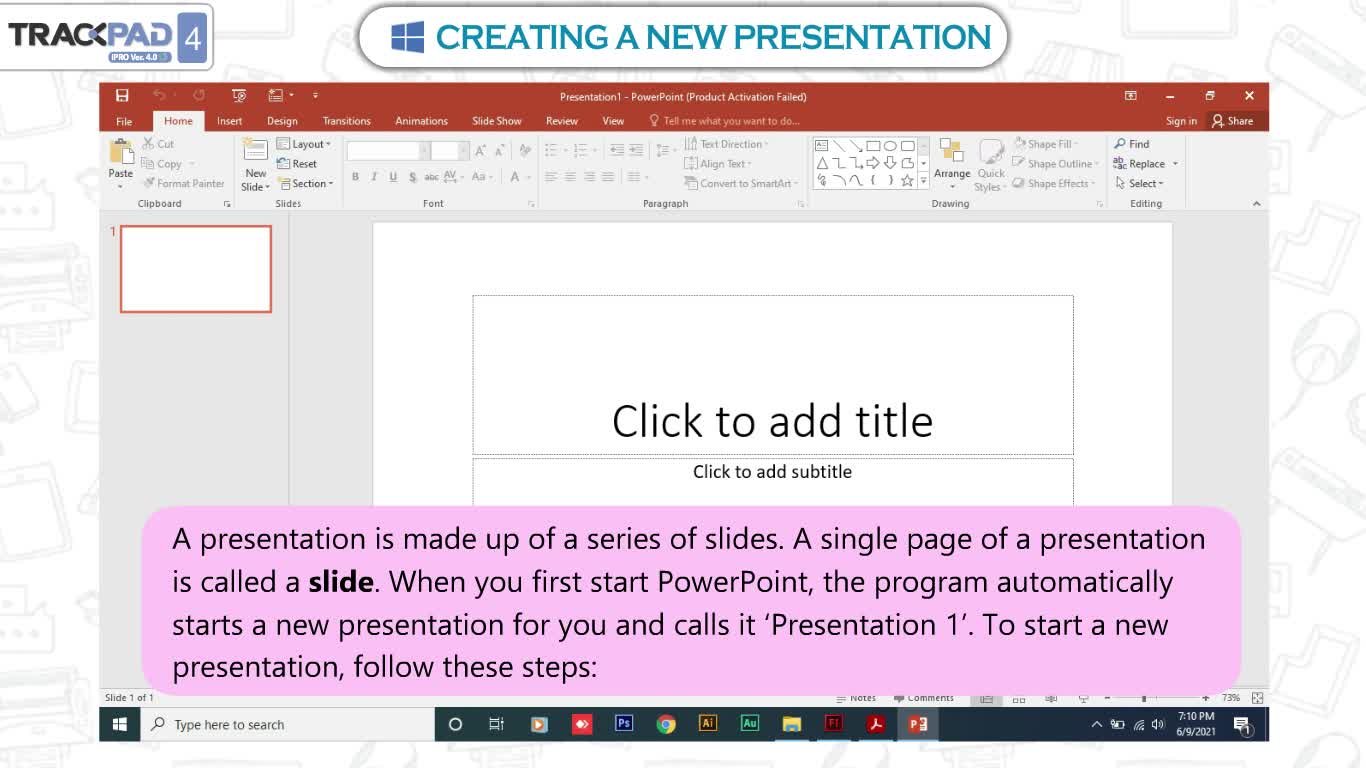The height and width of the screenshot is (768, 1366).
Task: Click the 73% zoom level
Action: coord(1230,698)
